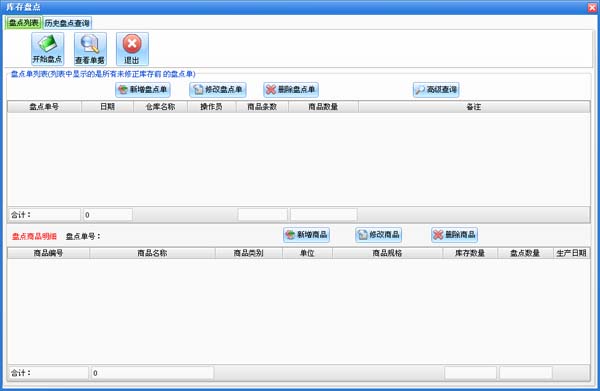Click the 修改商品 button
The image size is (600, 391).
point(378,235)
